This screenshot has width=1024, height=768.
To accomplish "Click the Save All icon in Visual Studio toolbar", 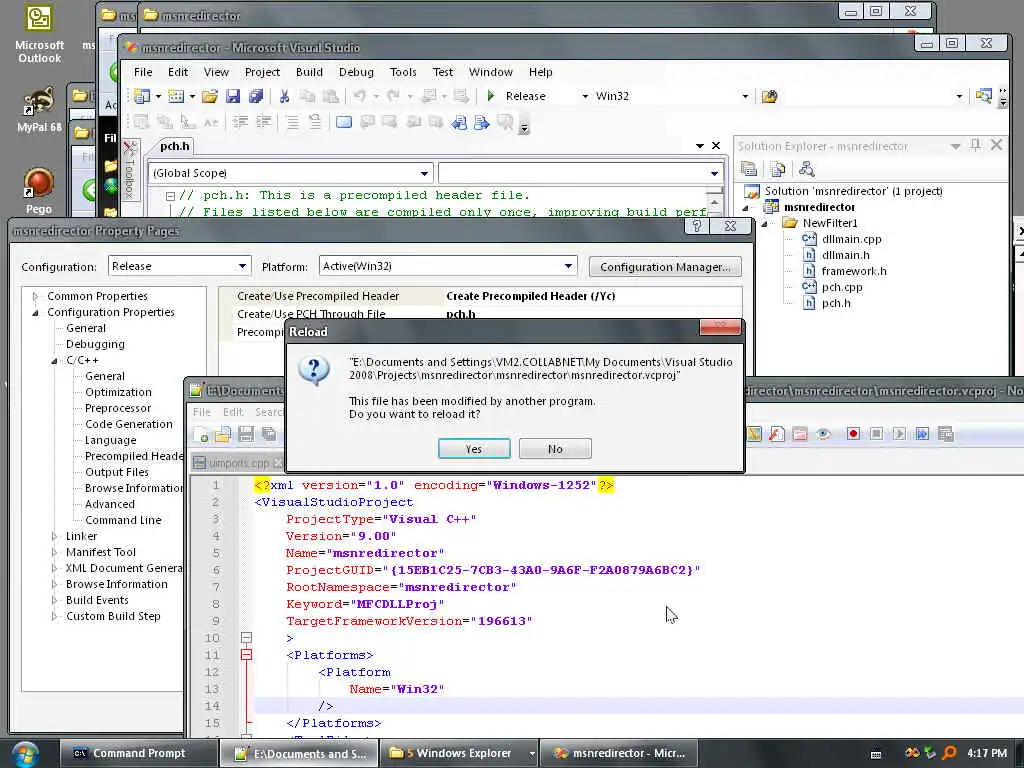I will tap(255, 97).
